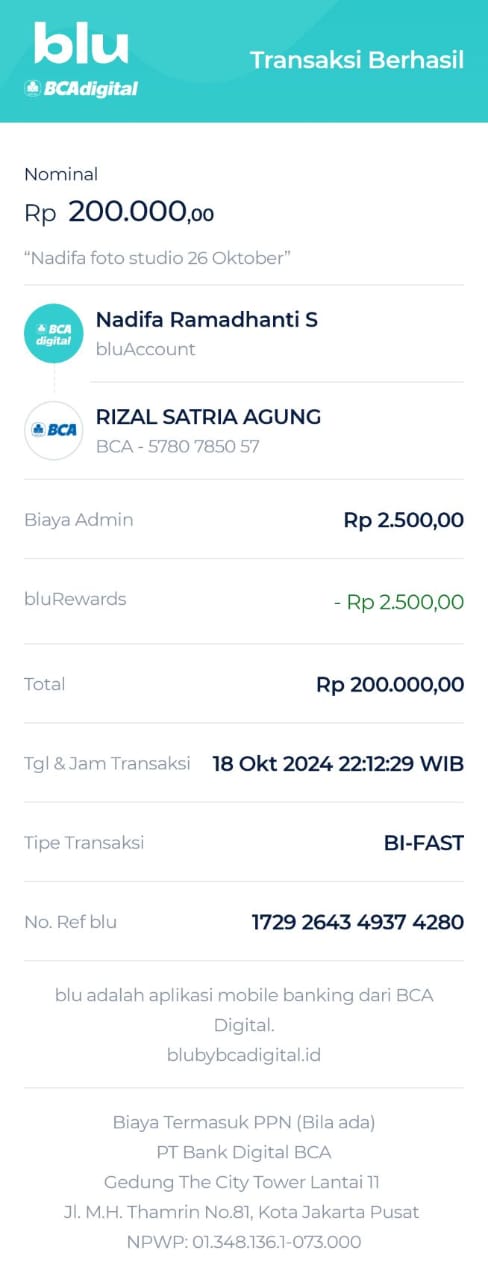Click the Biaya Admin amount Rp 2.500,00

pyautogui.click(x=404, y=520)
